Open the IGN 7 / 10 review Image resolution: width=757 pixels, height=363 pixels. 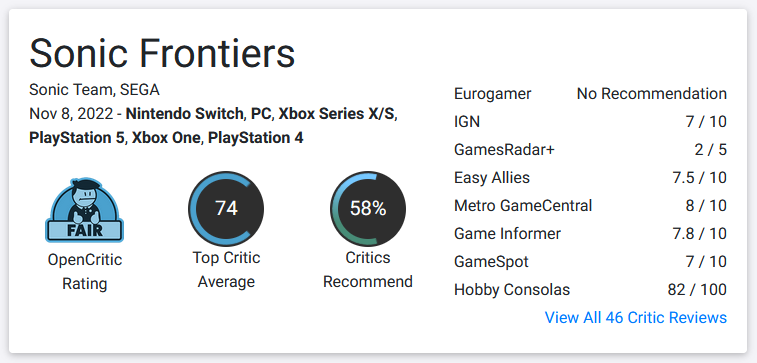point(590,122)
